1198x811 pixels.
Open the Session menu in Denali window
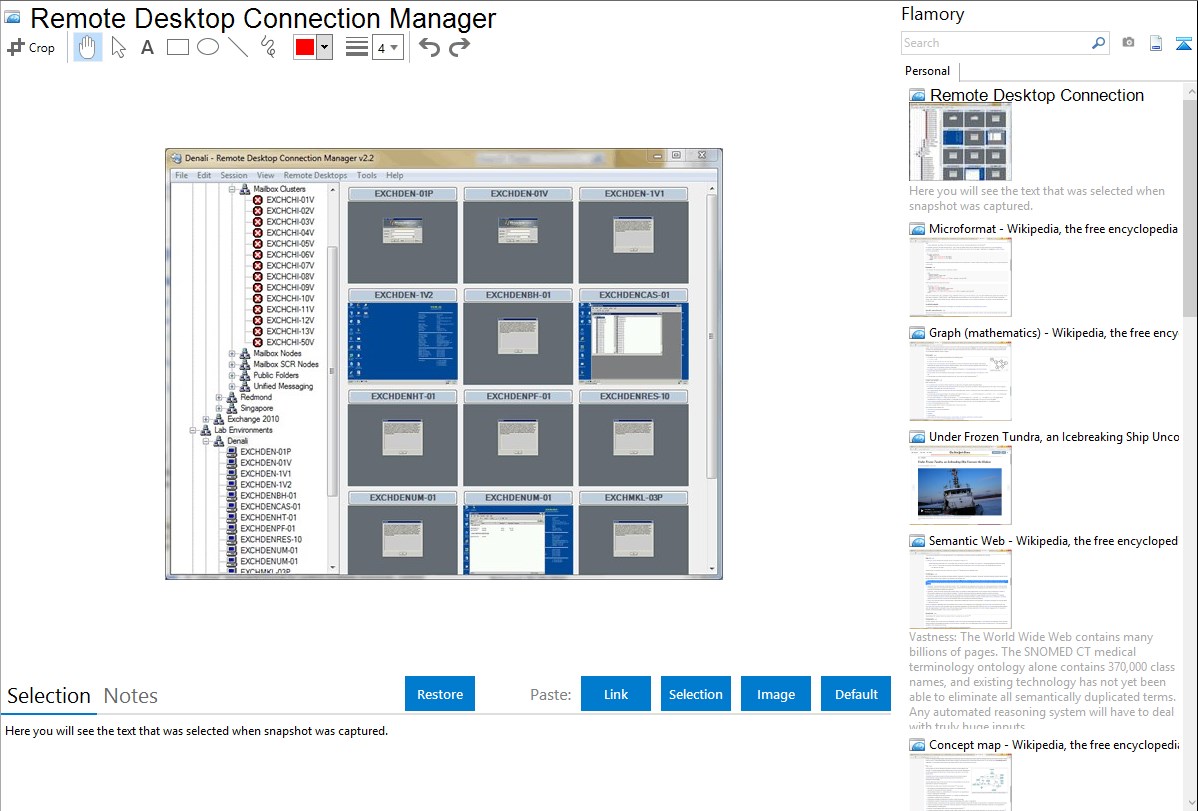[x=234, y=175]
